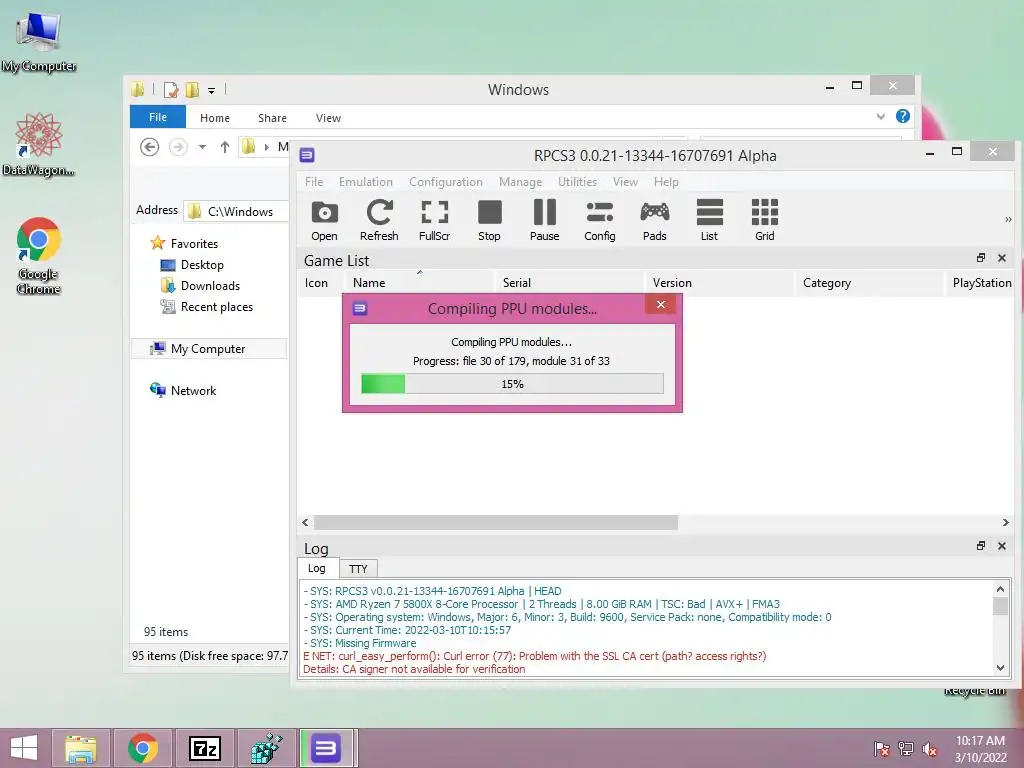Click the log scroll up arrow

coord(1000,589)
